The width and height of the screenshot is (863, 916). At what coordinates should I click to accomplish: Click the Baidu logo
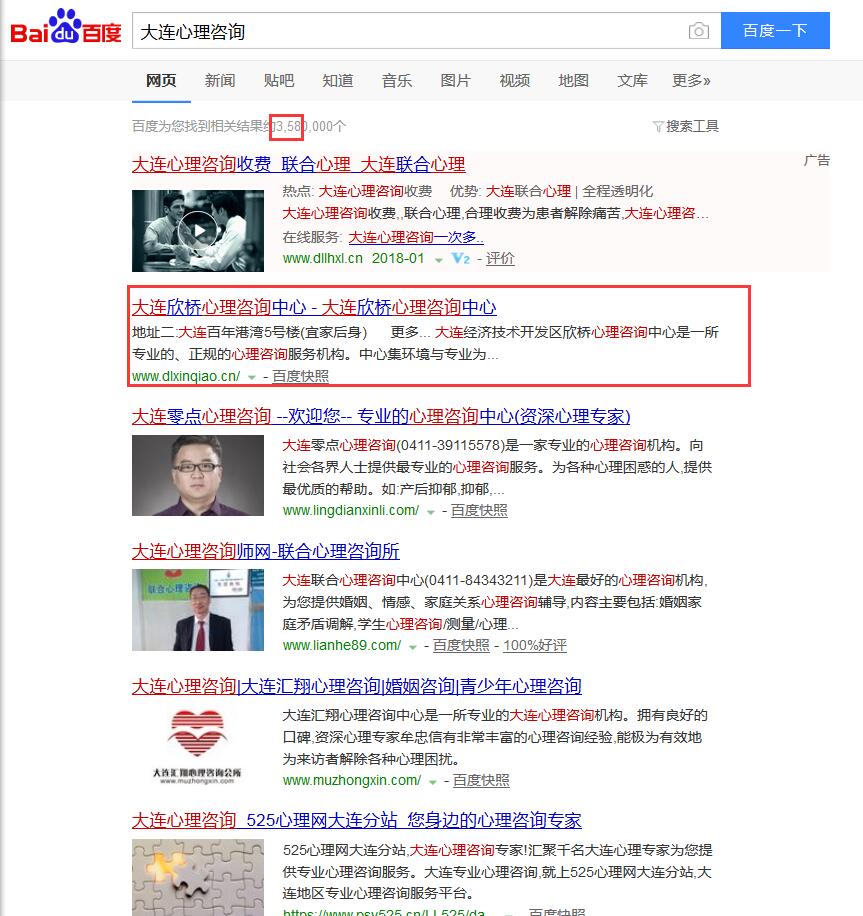click(66, 27)
